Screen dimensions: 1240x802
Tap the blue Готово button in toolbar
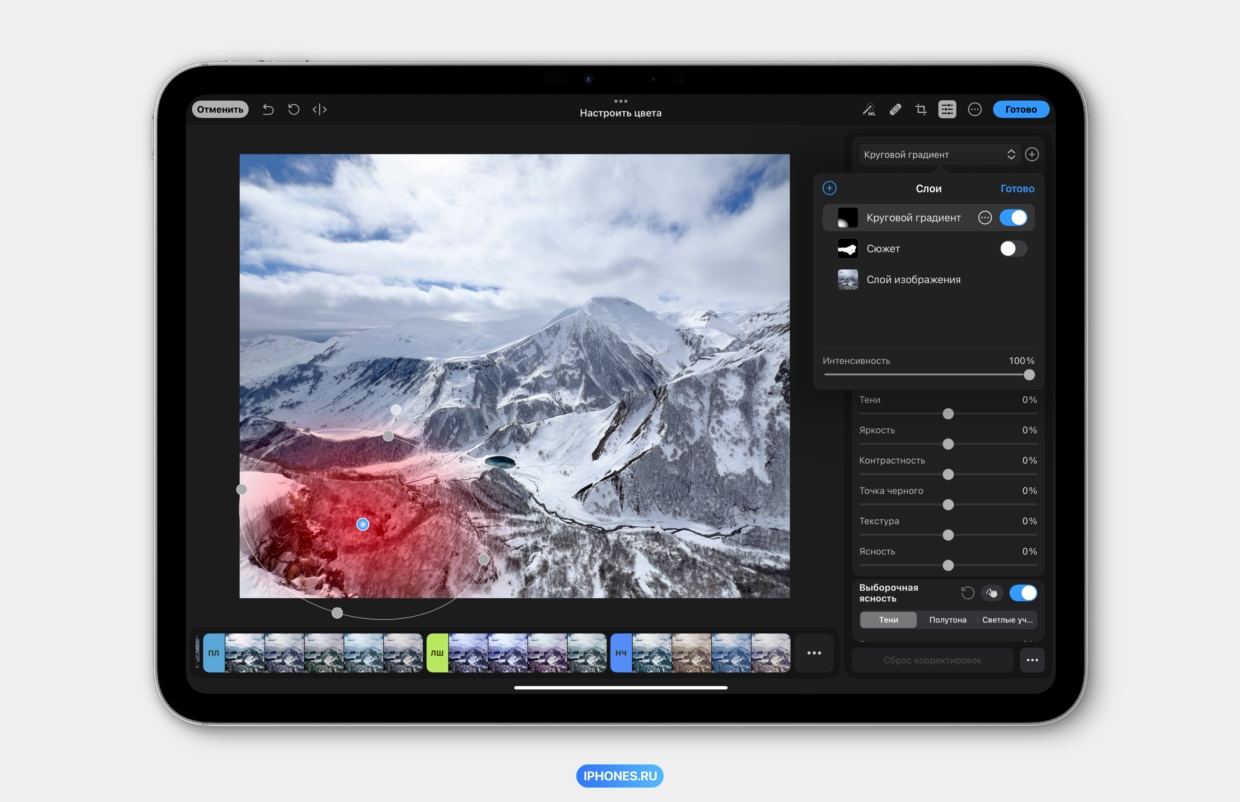1021,110
